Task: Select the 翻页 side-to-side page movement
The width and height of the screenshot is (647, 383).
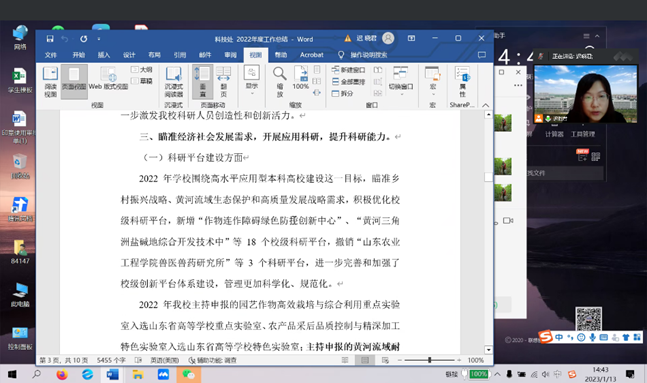Action: pyautogui.click(x=223, y=82)
